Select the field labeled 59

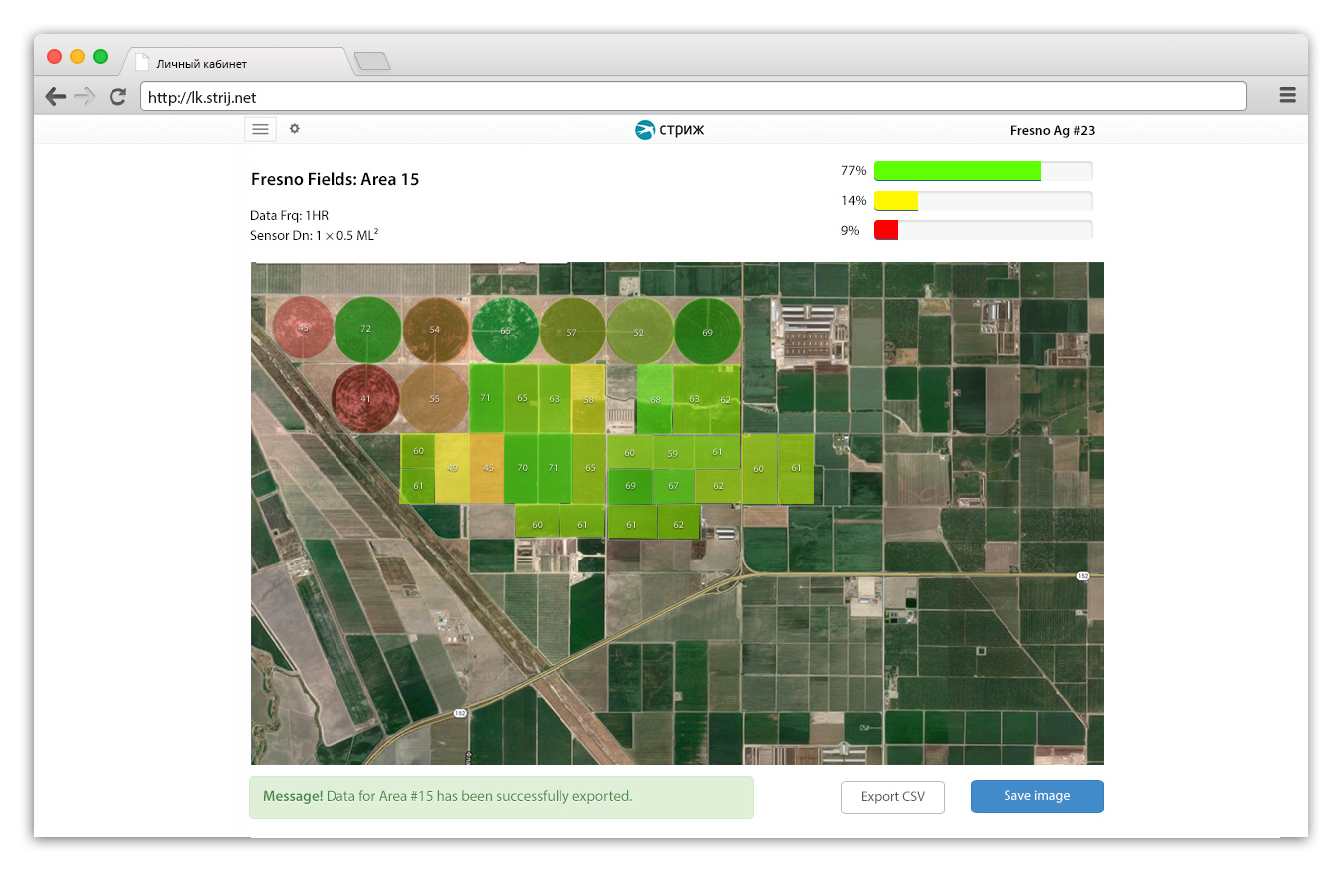point(673,452)
